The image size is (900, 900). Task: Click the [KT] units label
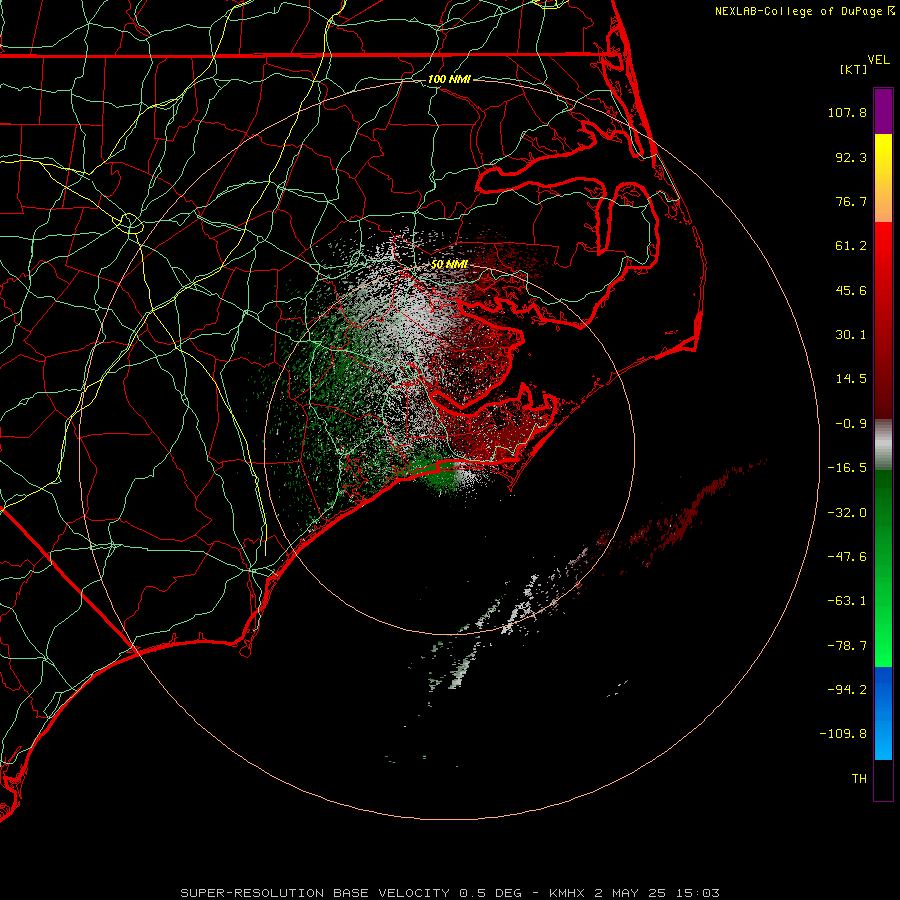click(854, 69)
